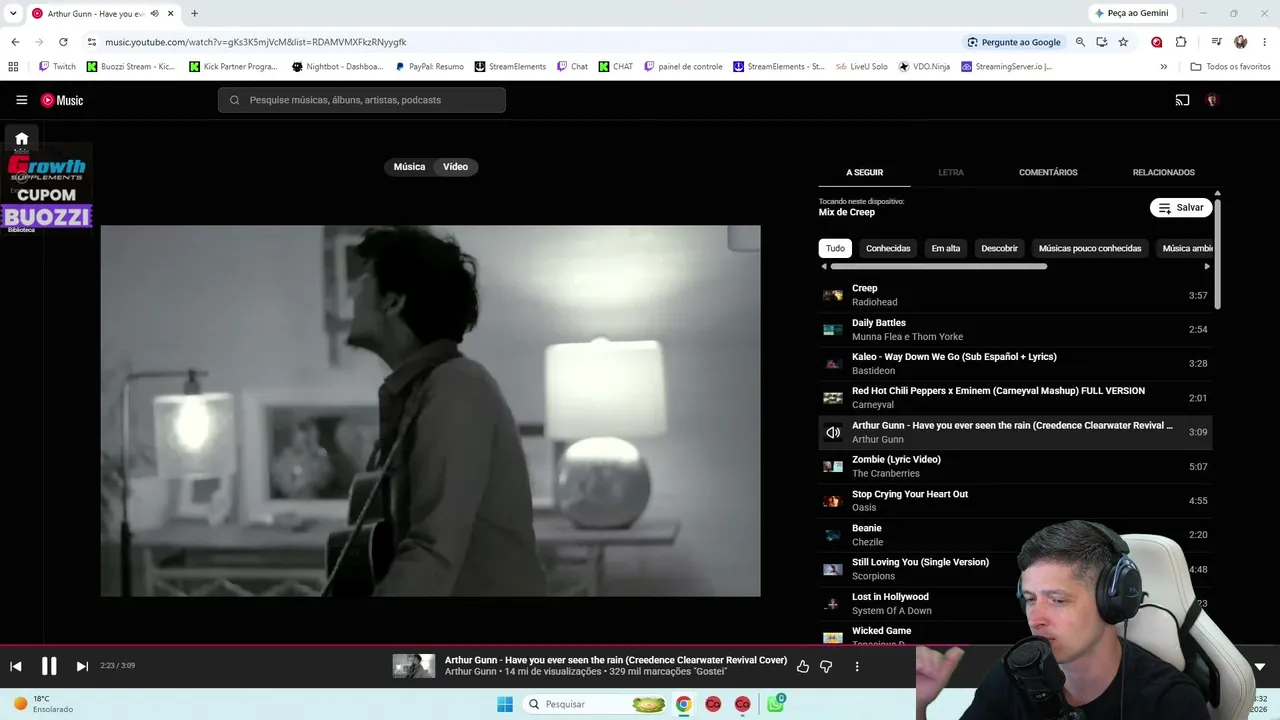Go back in browser history
The width and height of the screenshot is (1280, 720).
tap(15, 42)
